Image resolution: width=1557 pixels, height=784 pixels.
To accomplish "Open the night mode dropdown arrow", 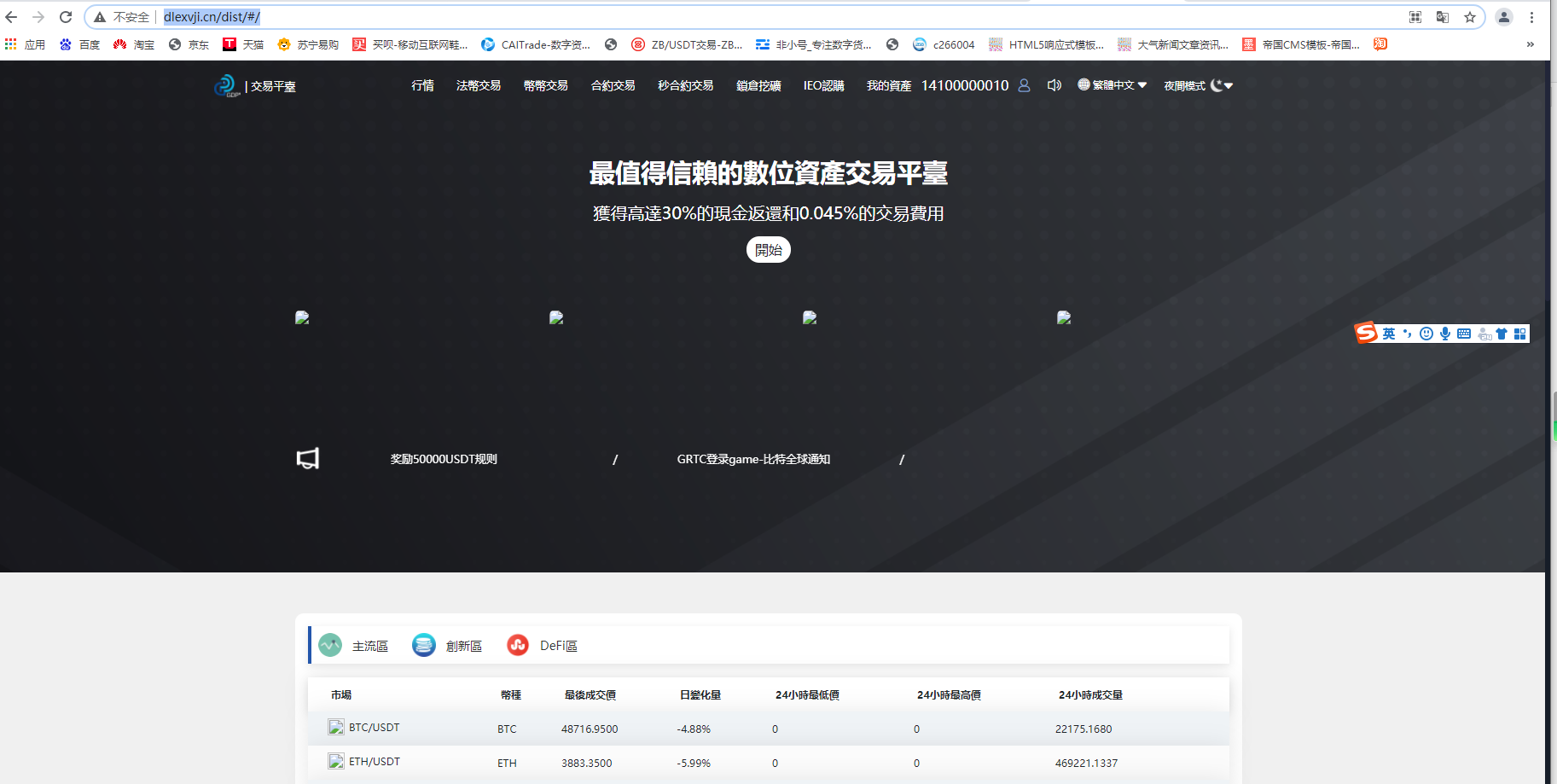I will click(1229, 84).
